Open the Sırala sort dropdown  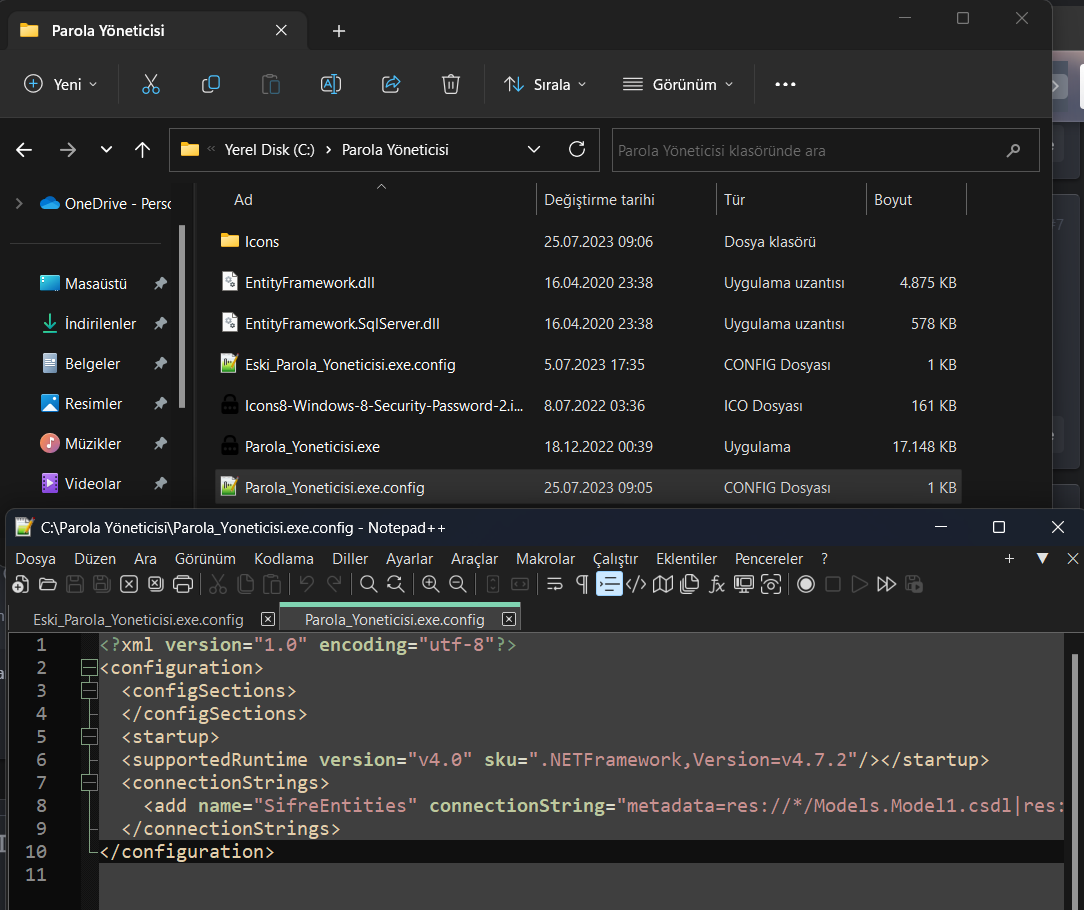pos(545,84)
